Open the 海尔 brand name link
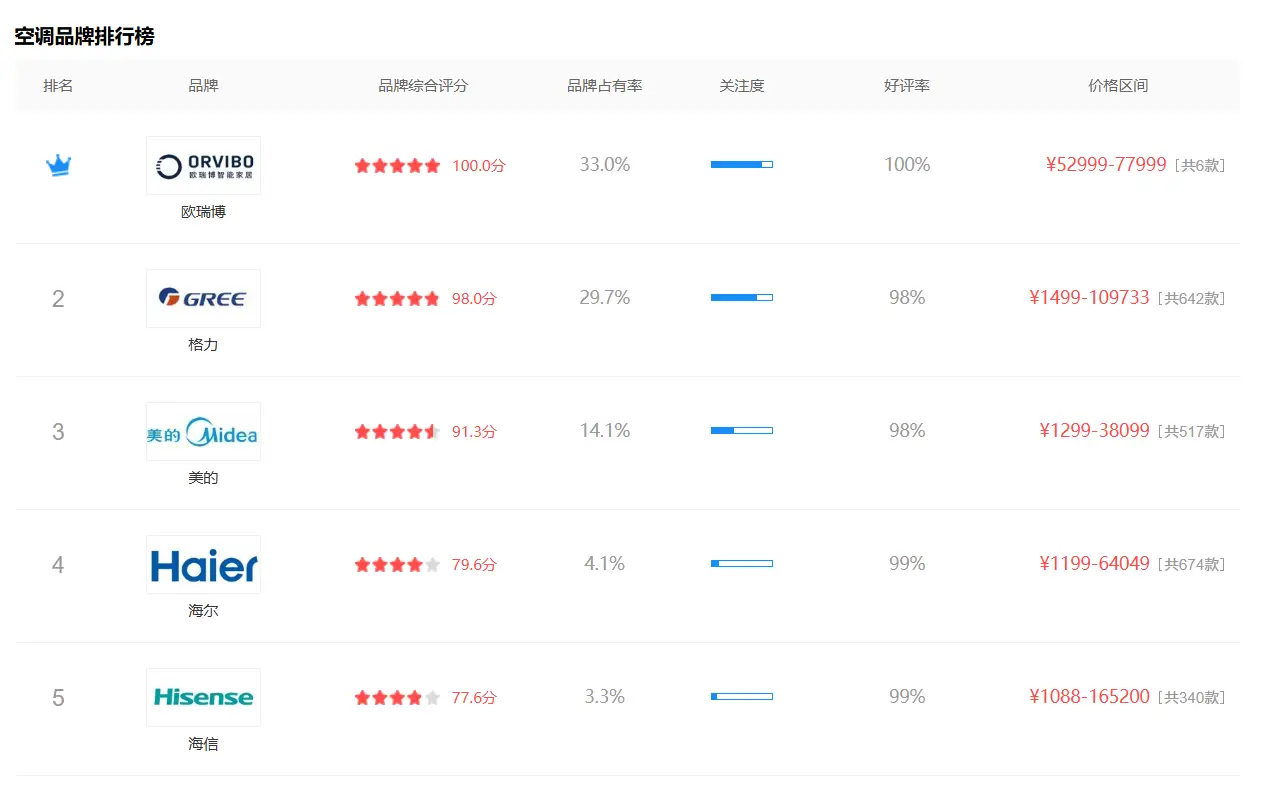This screenshot has width=1265, height=791. coord(203,611)
